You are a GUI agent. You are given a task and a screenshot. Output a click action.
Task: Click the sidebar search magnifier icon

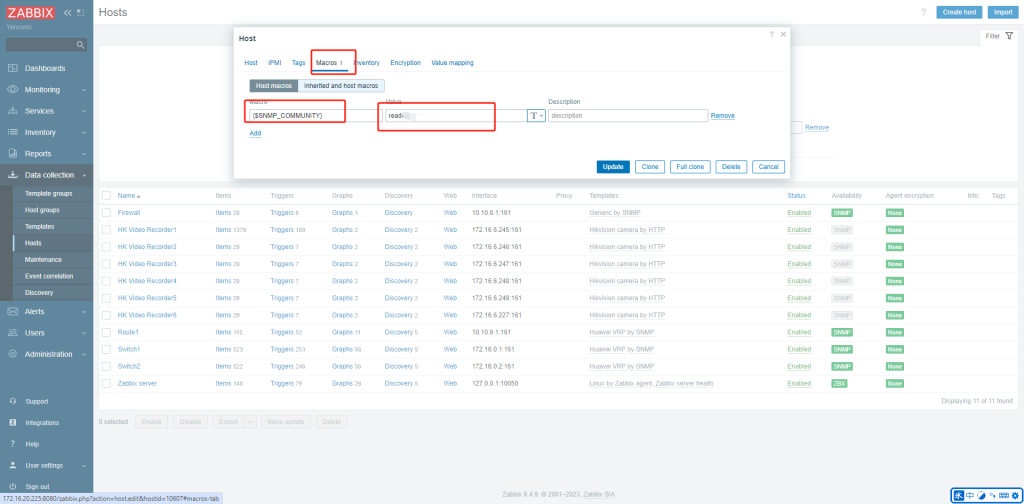click(80, 45)
